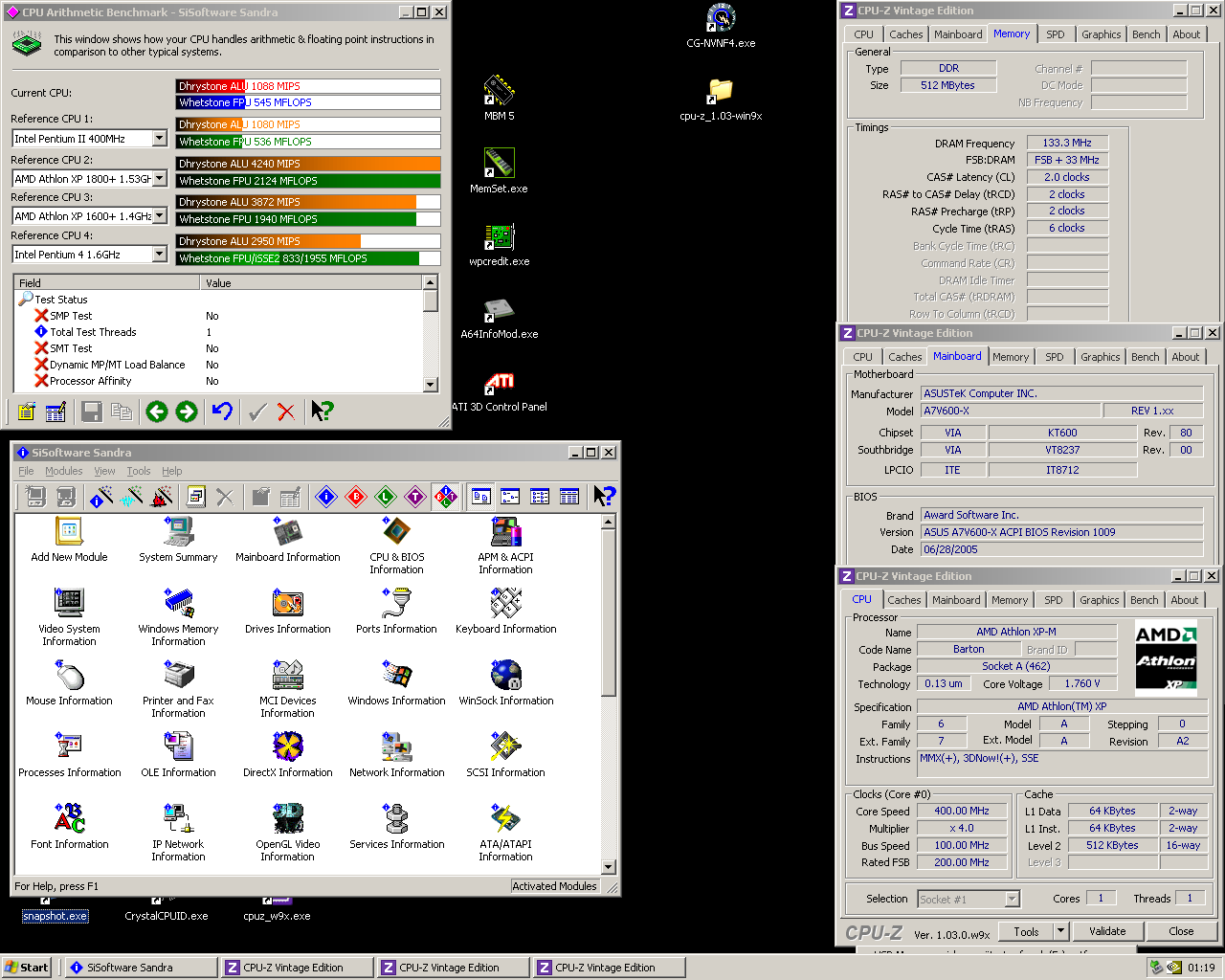Click the Burn-in Wizard flame icon in Sandra toolbar
The height and width of the screenshot is (980, 1225).
[x=163, y=496]
